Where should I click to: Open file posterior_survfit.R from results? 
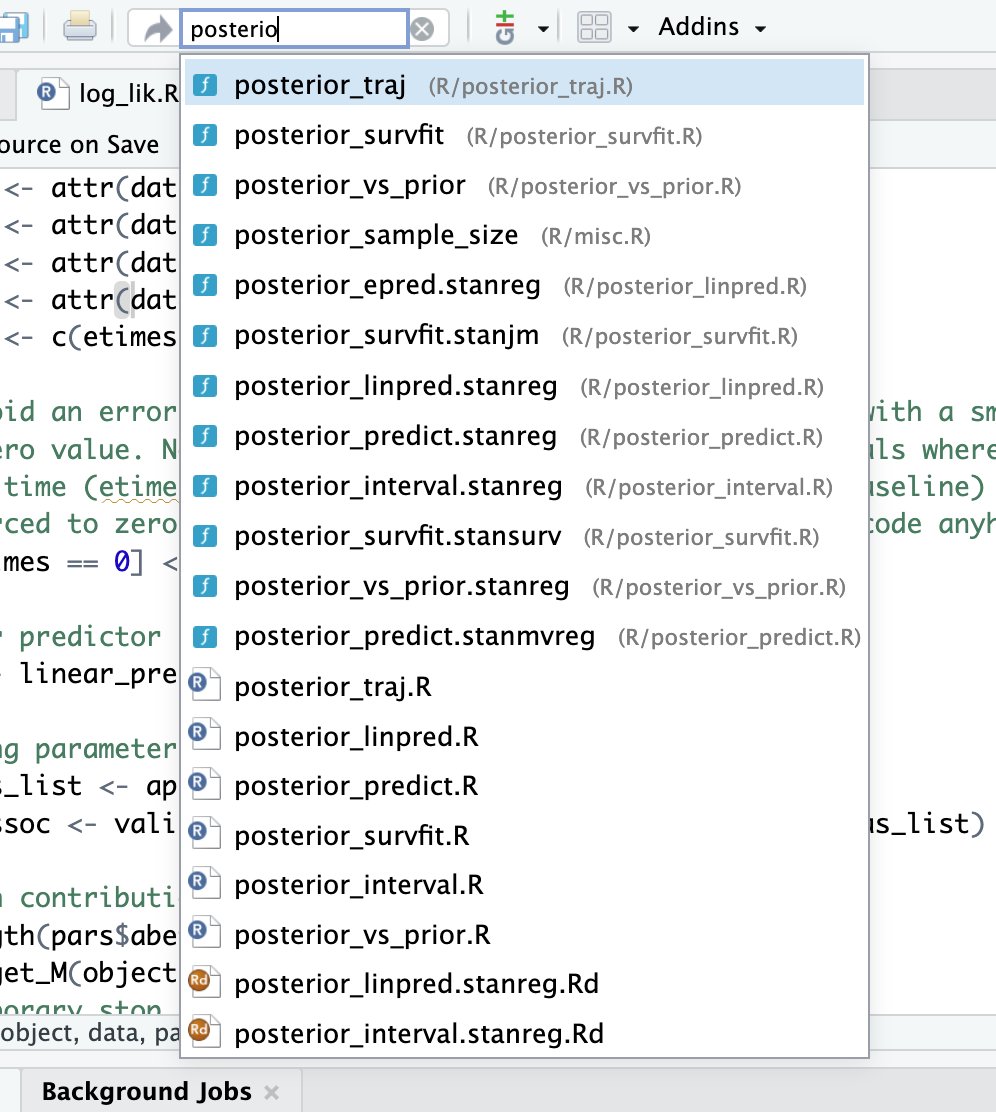point(524,835)
